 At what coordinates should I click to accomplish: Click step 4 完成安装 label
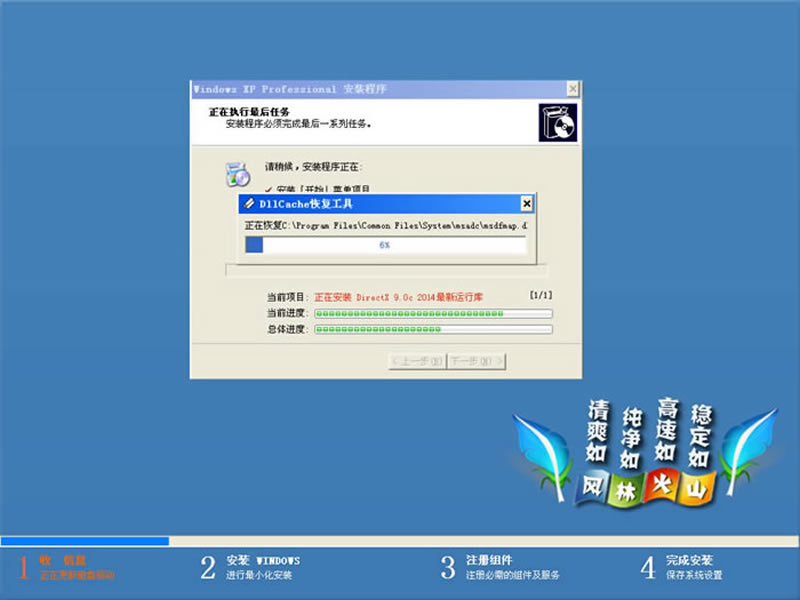(689, 560)
